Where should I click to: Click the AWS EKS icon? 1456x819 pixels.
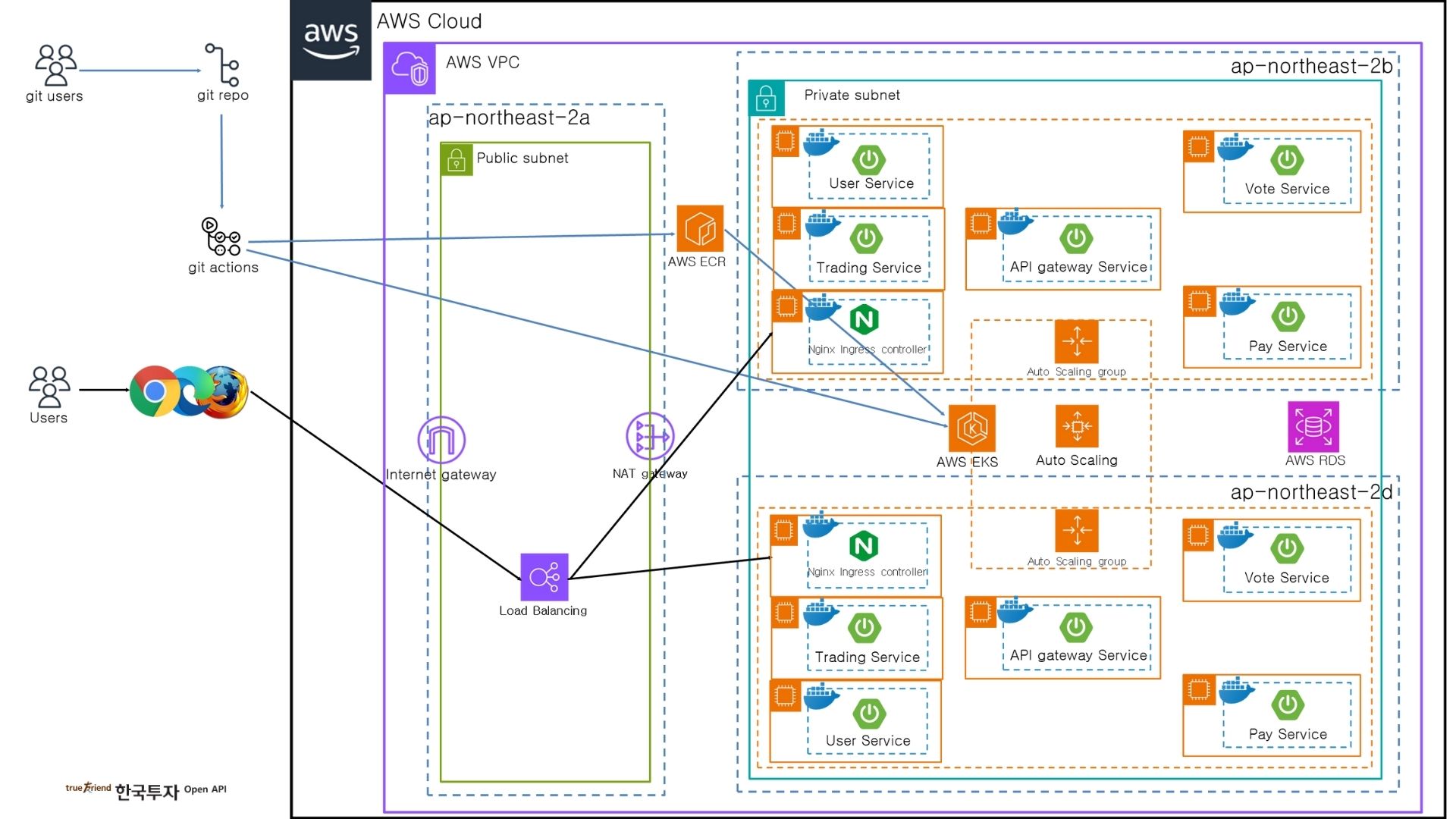971,428
